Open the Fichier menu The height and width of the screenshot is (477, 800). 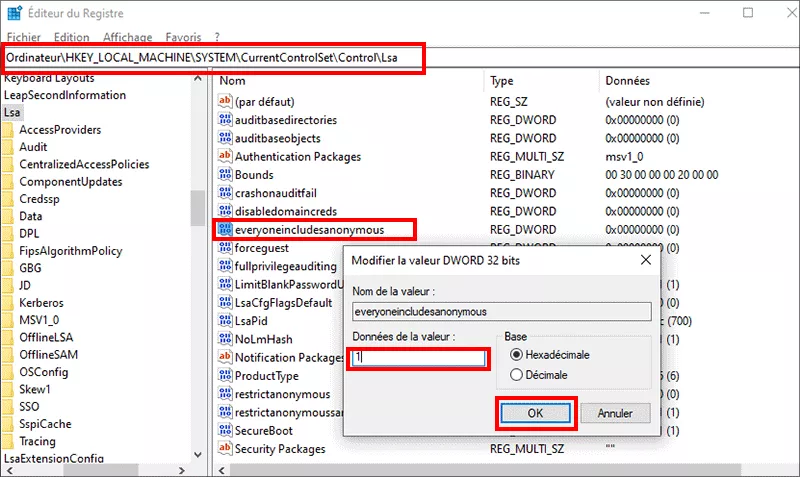click(20, 36)
